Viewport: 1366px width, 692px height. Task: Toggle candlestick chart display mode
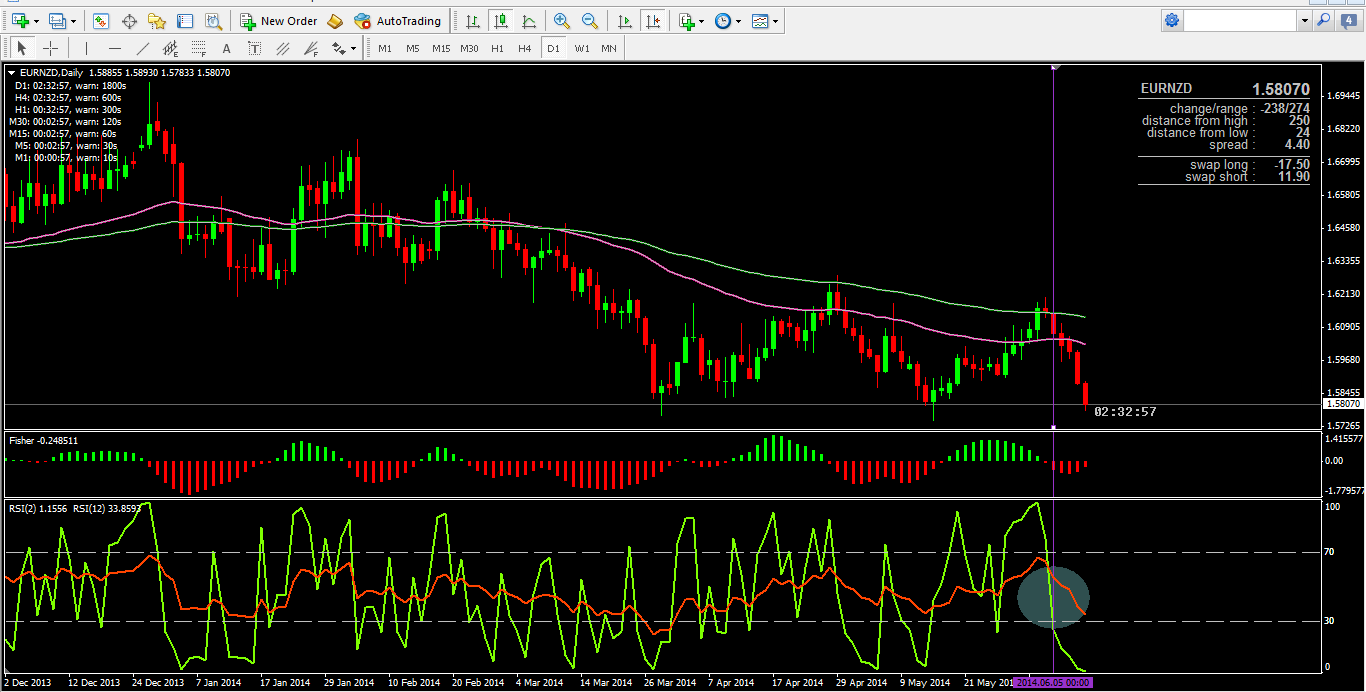pos(500,21)
